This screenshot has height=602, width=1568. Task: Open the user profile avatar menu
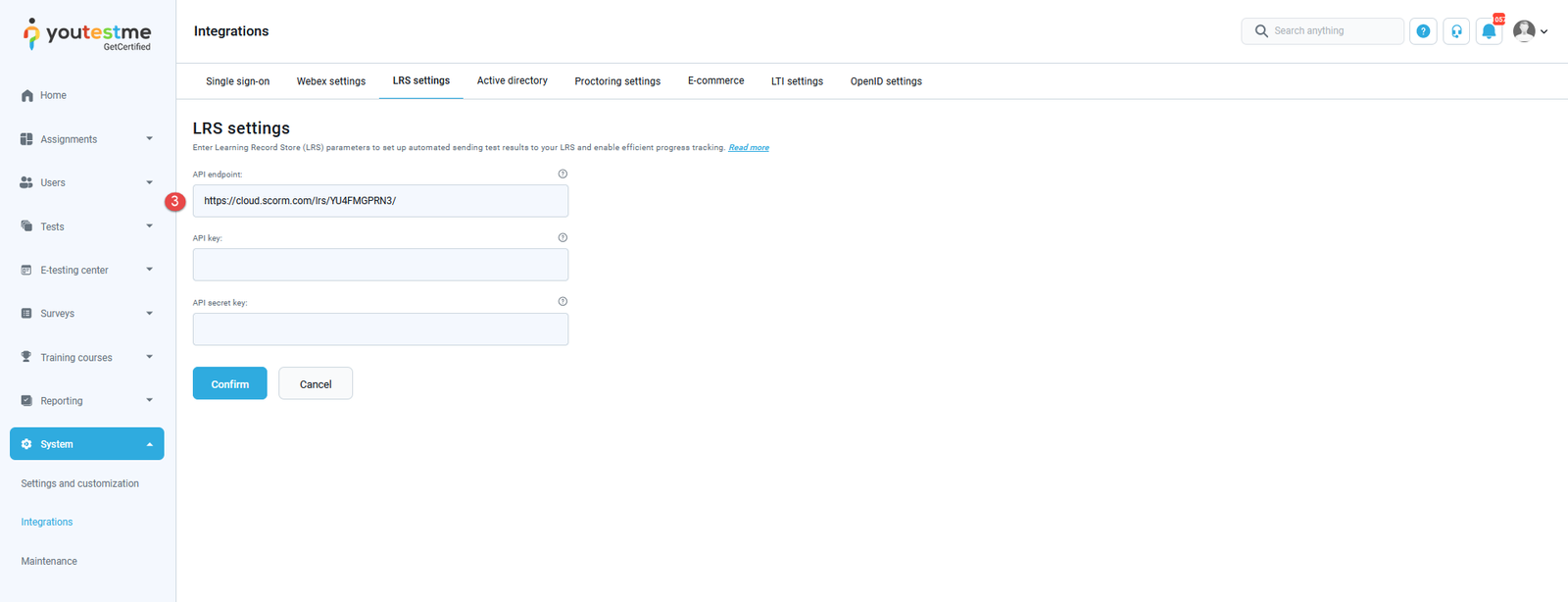coord(1529,31)
